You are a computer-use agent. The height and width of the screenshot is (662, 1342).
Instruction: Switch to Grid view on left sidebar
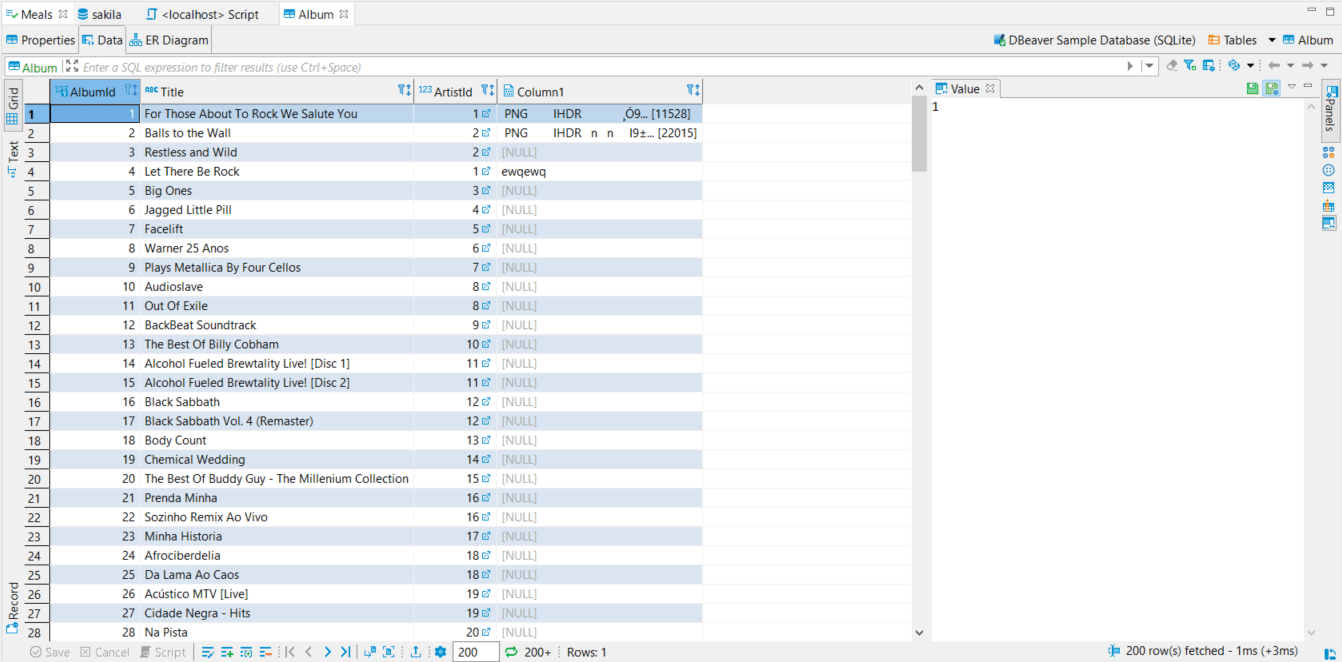(13, 107)
